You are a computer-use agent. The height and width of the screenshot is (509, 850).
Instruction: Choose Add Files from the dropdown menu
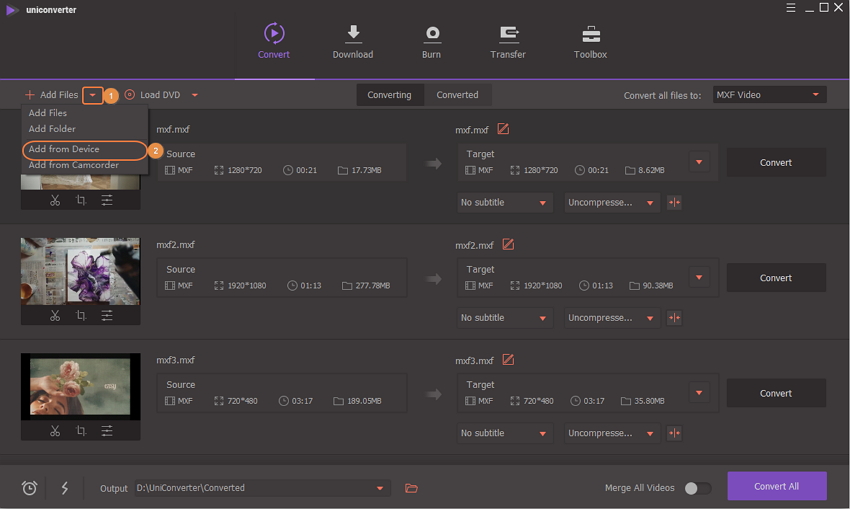[48, 113]
